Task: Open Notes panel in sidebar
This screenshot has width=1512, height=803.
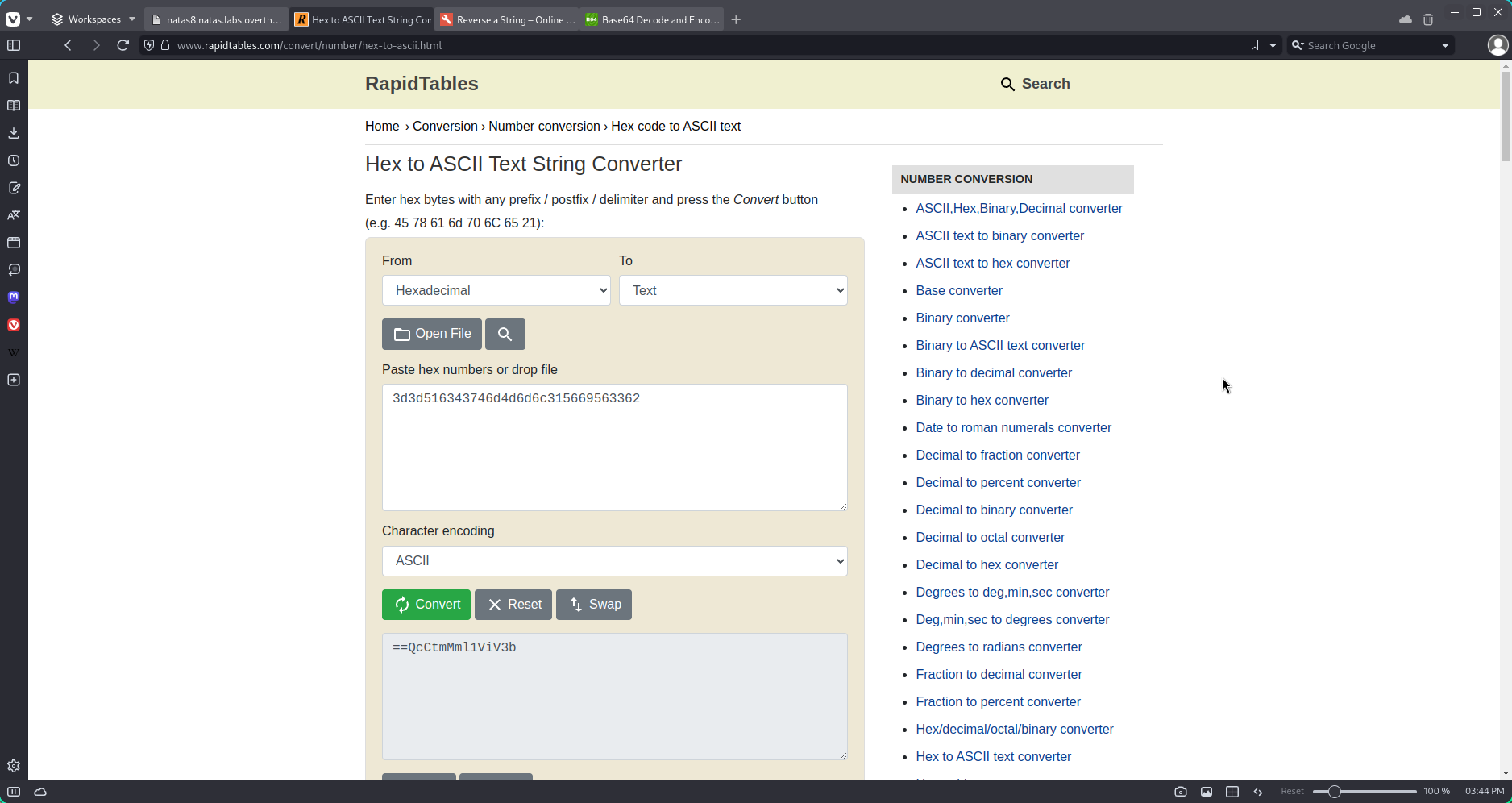Action: 14,188
